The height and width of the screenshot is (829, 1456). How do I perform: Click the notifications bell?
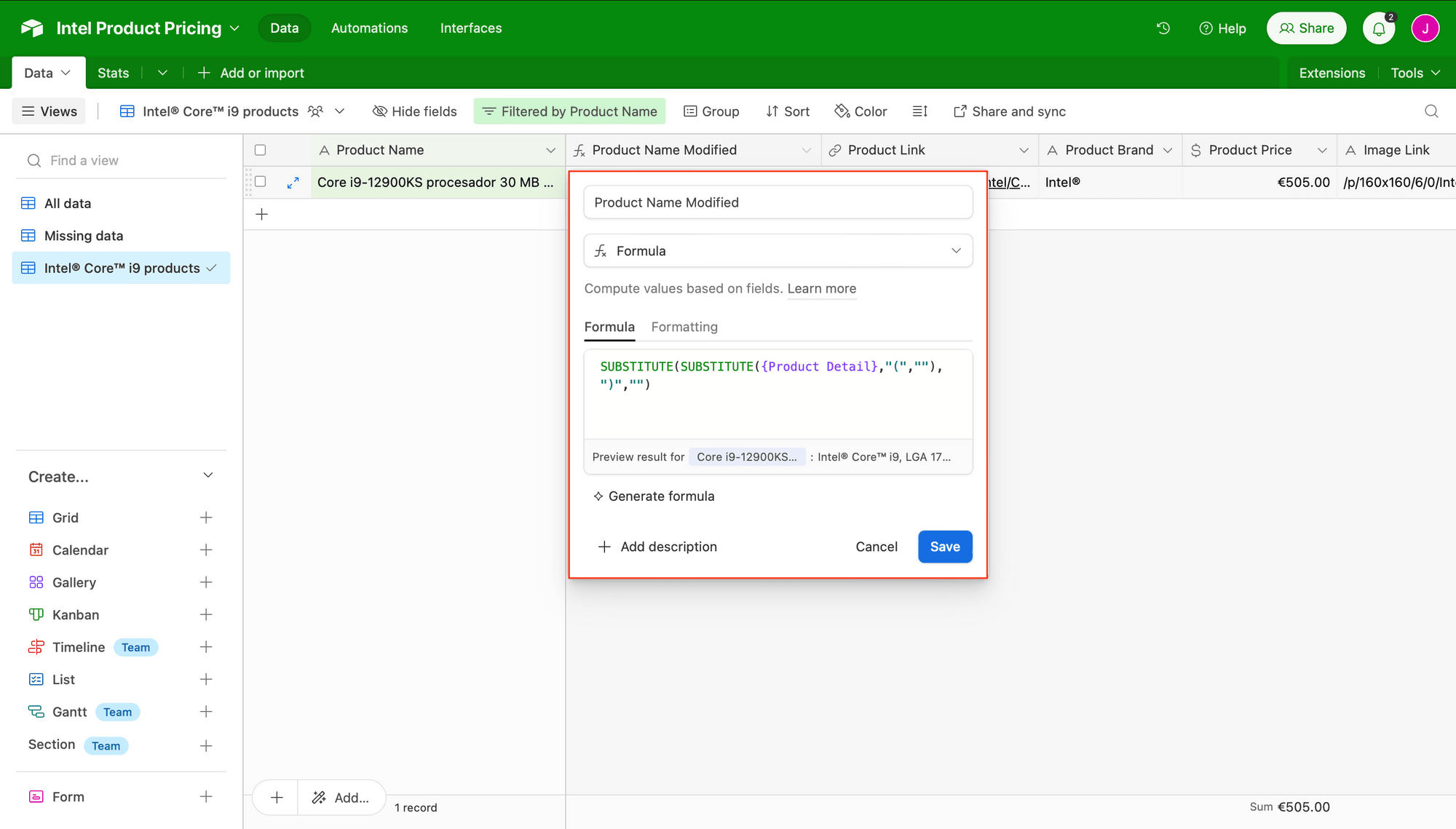pos(1379,28)
